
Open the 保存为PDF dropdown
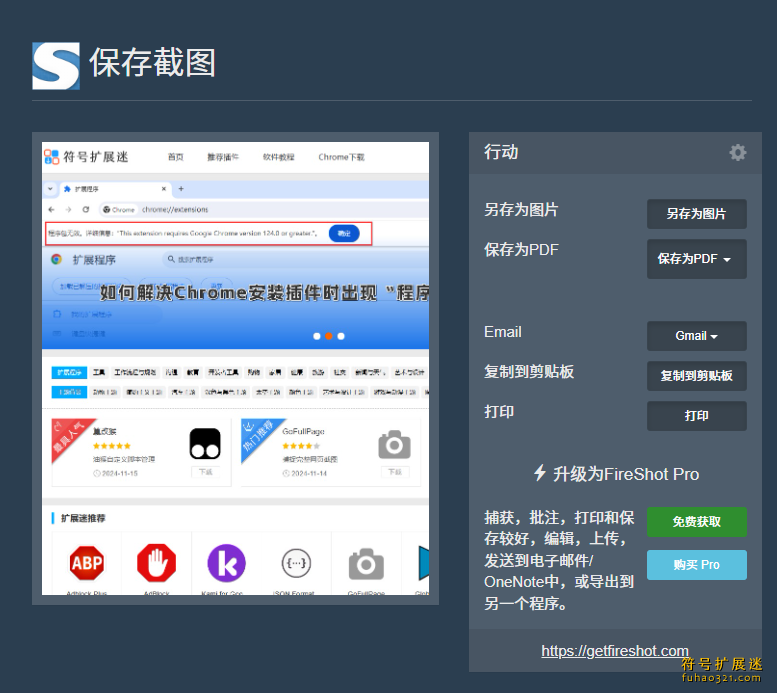(x=696, y=259)
